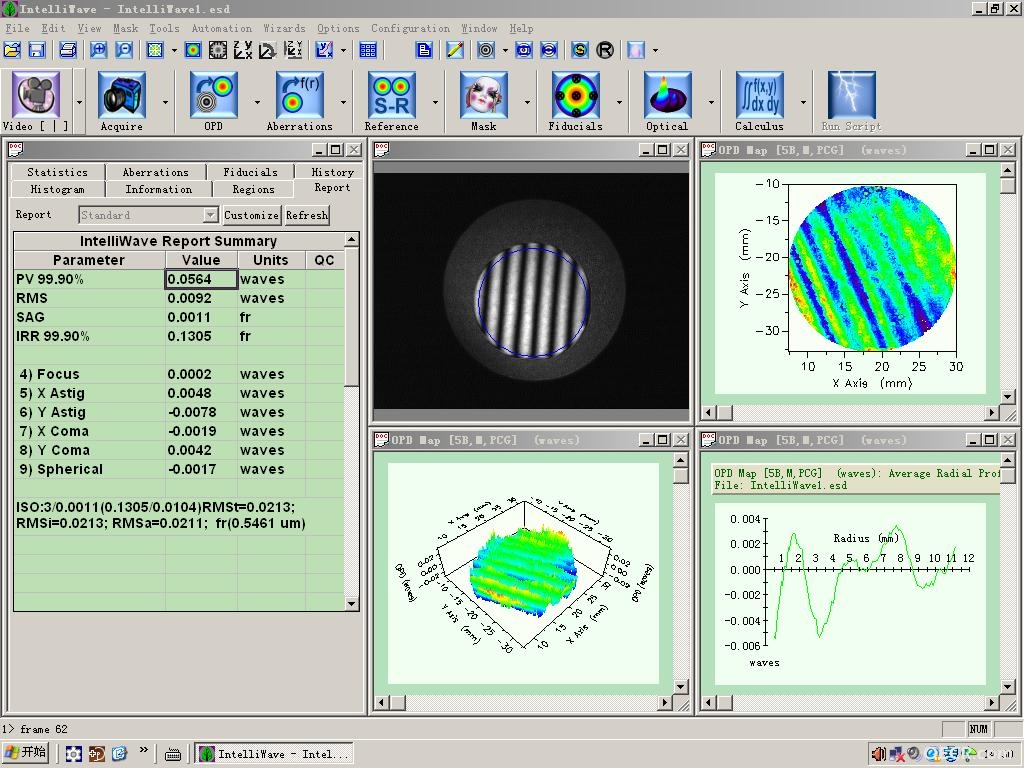Click the Refresh button
The width and height of the screenshot is (1024, 768).
pos(307,215)
